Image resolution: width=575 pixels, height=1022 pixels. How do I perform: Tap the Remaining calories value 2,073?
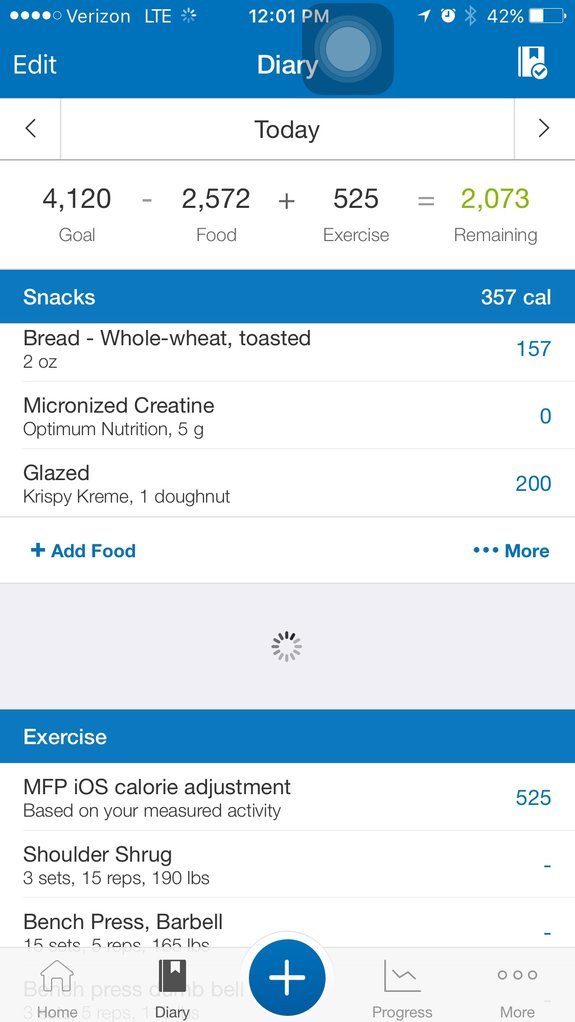[x=495, y=199]
